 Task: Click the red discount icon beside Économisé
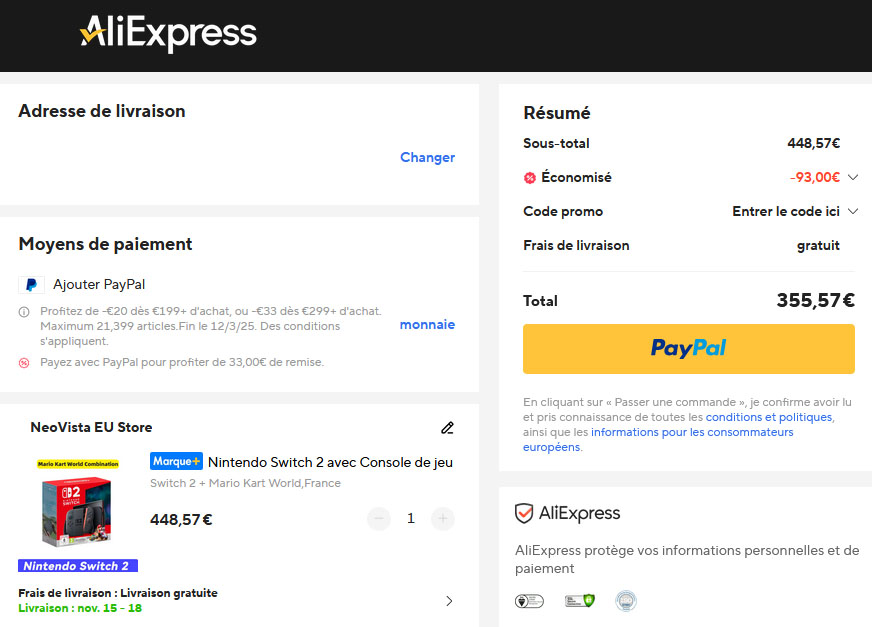(530, 178)
